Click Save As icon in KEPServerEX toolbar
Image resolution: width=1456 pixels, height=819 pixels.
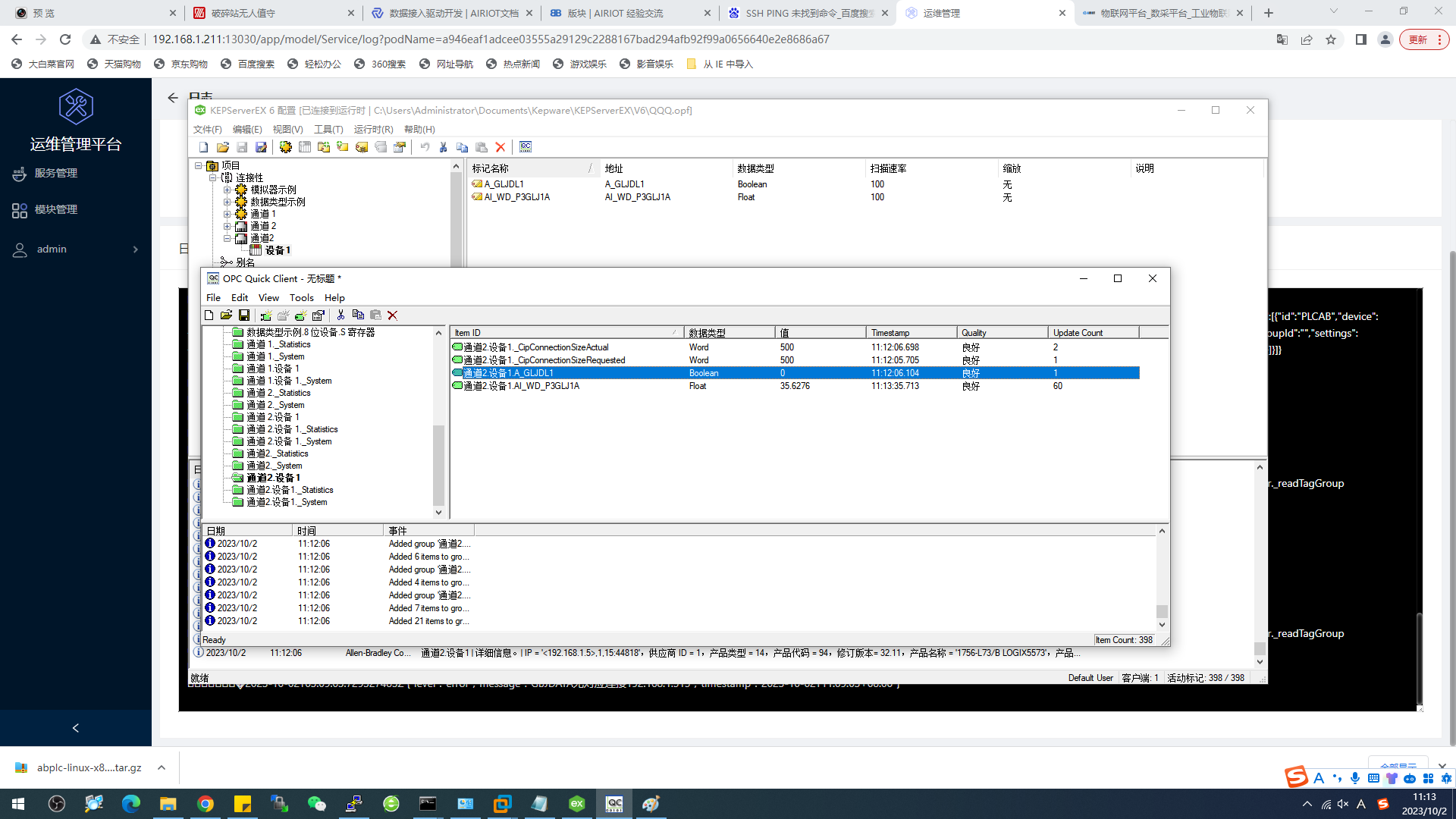[x=261, y=147]
